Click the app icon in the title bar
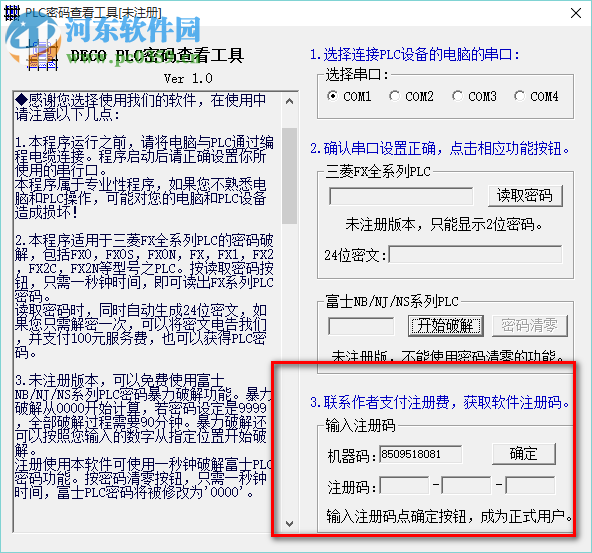This screenshot has width=592, height=553. (x=11, y=12)
